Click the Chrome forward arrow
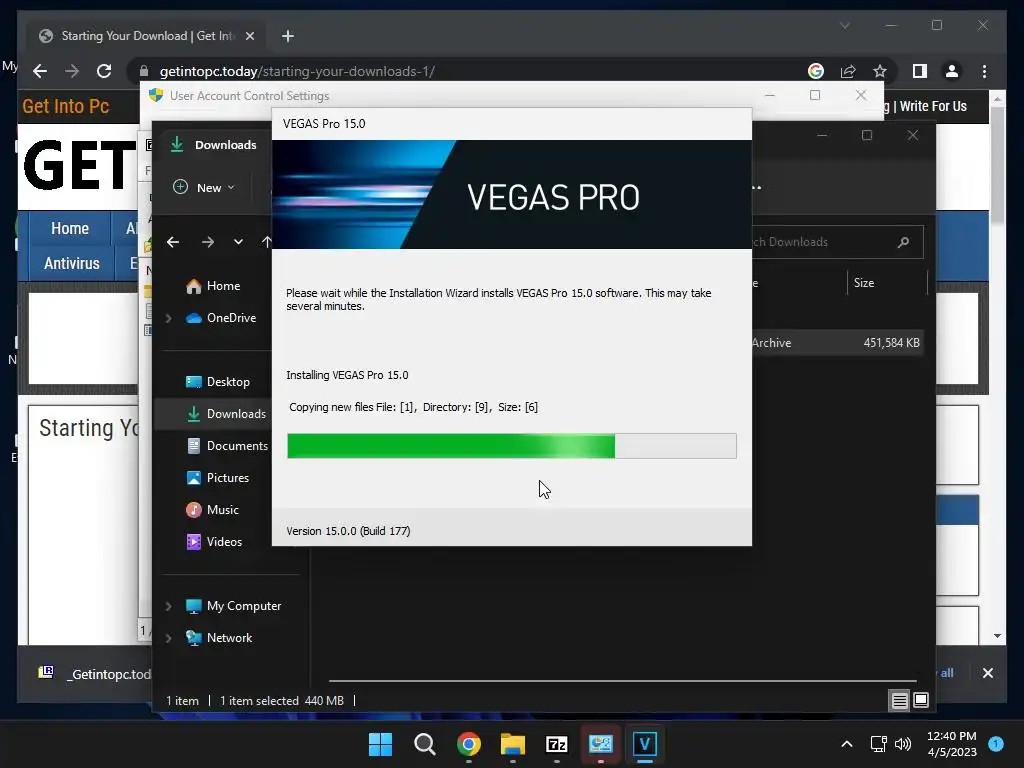This screenshot has height=768, width=1024. click(72, 71)
